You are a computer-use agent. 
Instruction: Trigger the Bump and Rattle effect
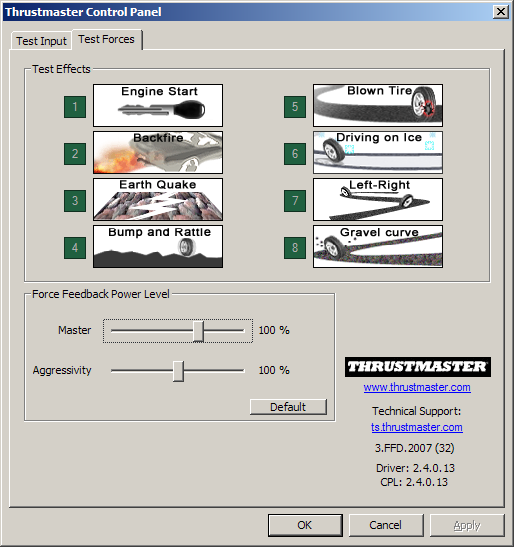[158, 247]
